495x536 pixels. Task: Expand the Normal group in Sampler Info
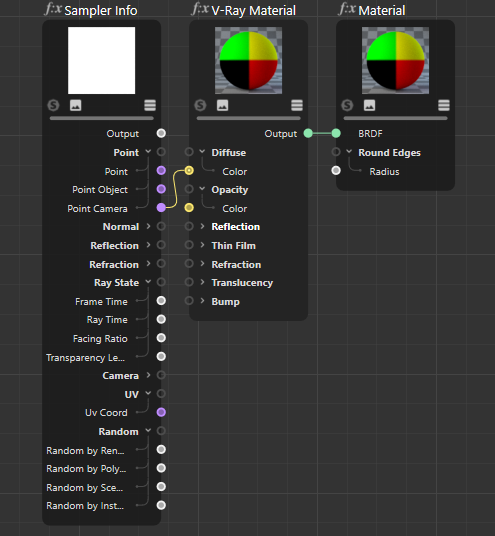[x=148, y=226]
